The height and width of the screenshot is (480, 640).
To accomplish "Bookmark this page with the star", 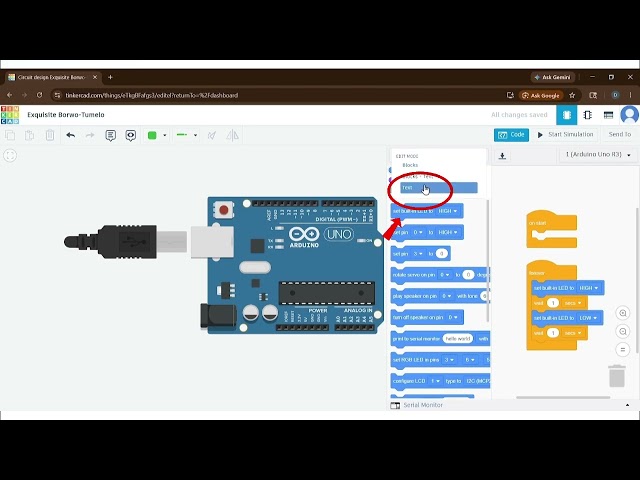I will tap(572, 95).
